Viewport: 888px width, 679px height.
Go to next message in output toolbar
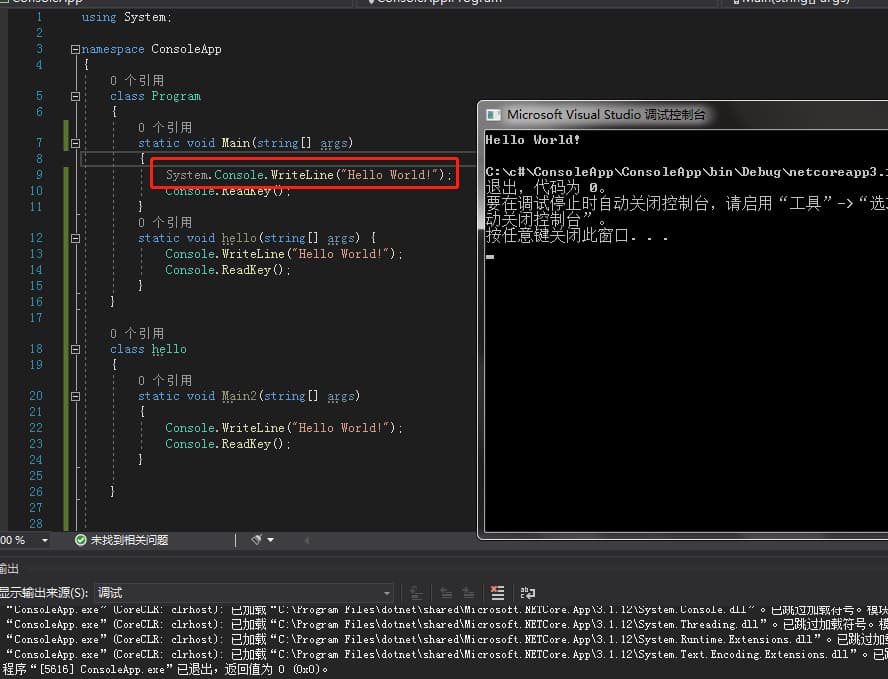click(x=468, y=593)
